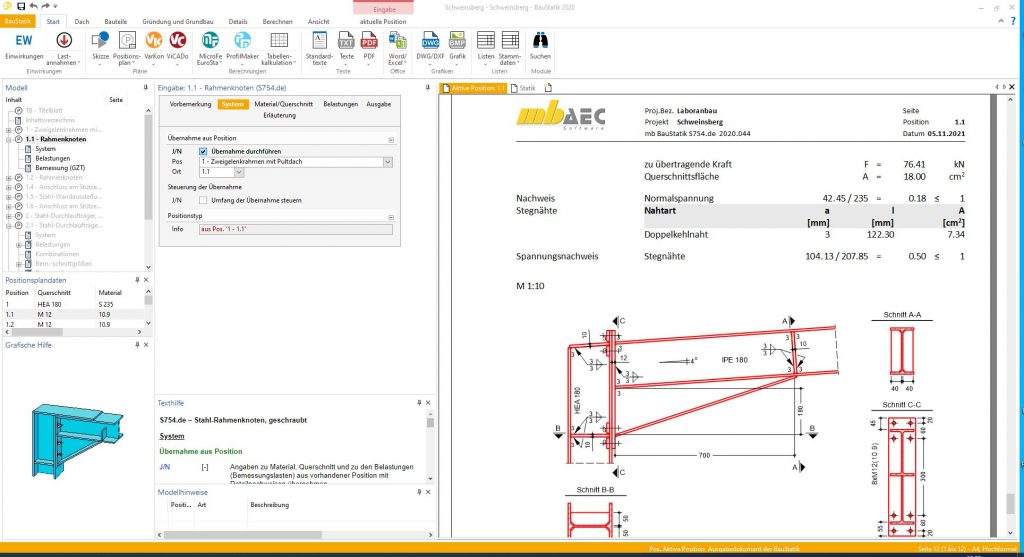This screenshot has height=557, width=1024.
Task: Open the help question mark icon
Action: click(x=1013, y=22)
